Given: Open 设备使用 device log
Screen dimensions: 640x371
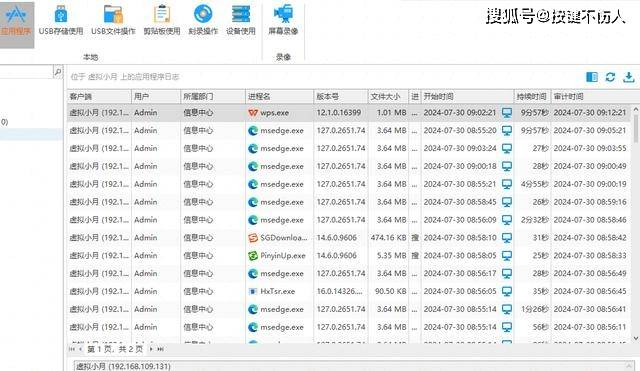Looking at the screenshot, I should pyautogui.click(x=240, y=20).
